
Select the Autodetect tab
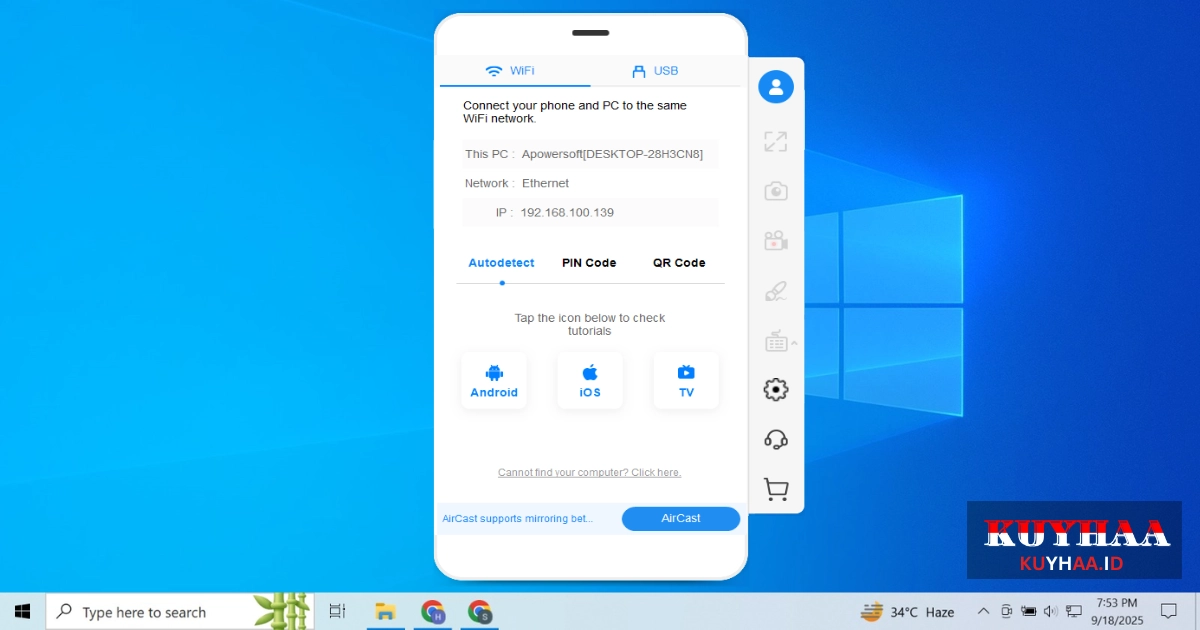(501, 263)
